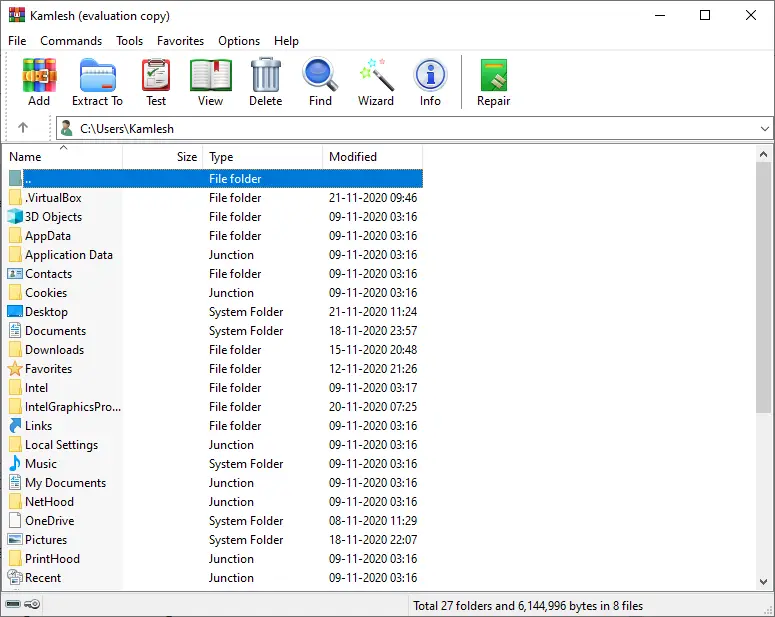This screenshot has height=617, width=775.
Task: Select the .VirtualBox folder row
Action: click(215, 198)
